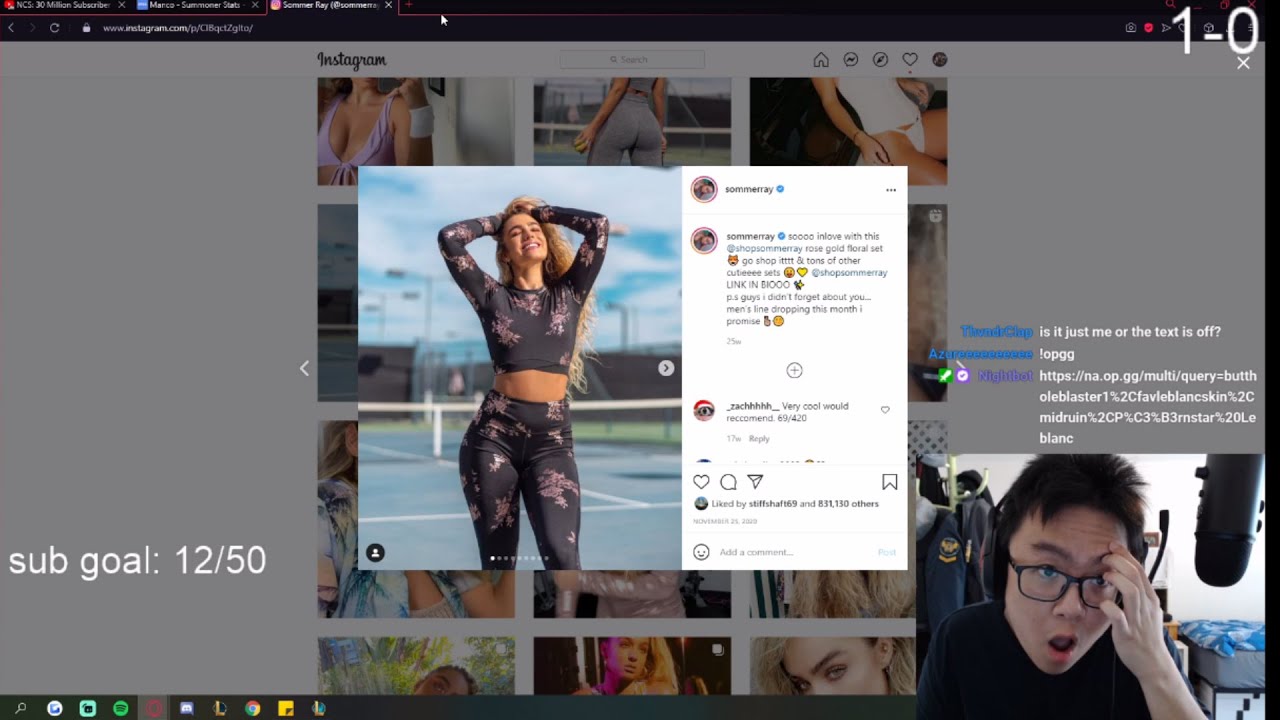Reply to _zachhhhh_ comment
Image resolution: width=1280 pixels, height=720 pixels.
(x=759, y=439)
